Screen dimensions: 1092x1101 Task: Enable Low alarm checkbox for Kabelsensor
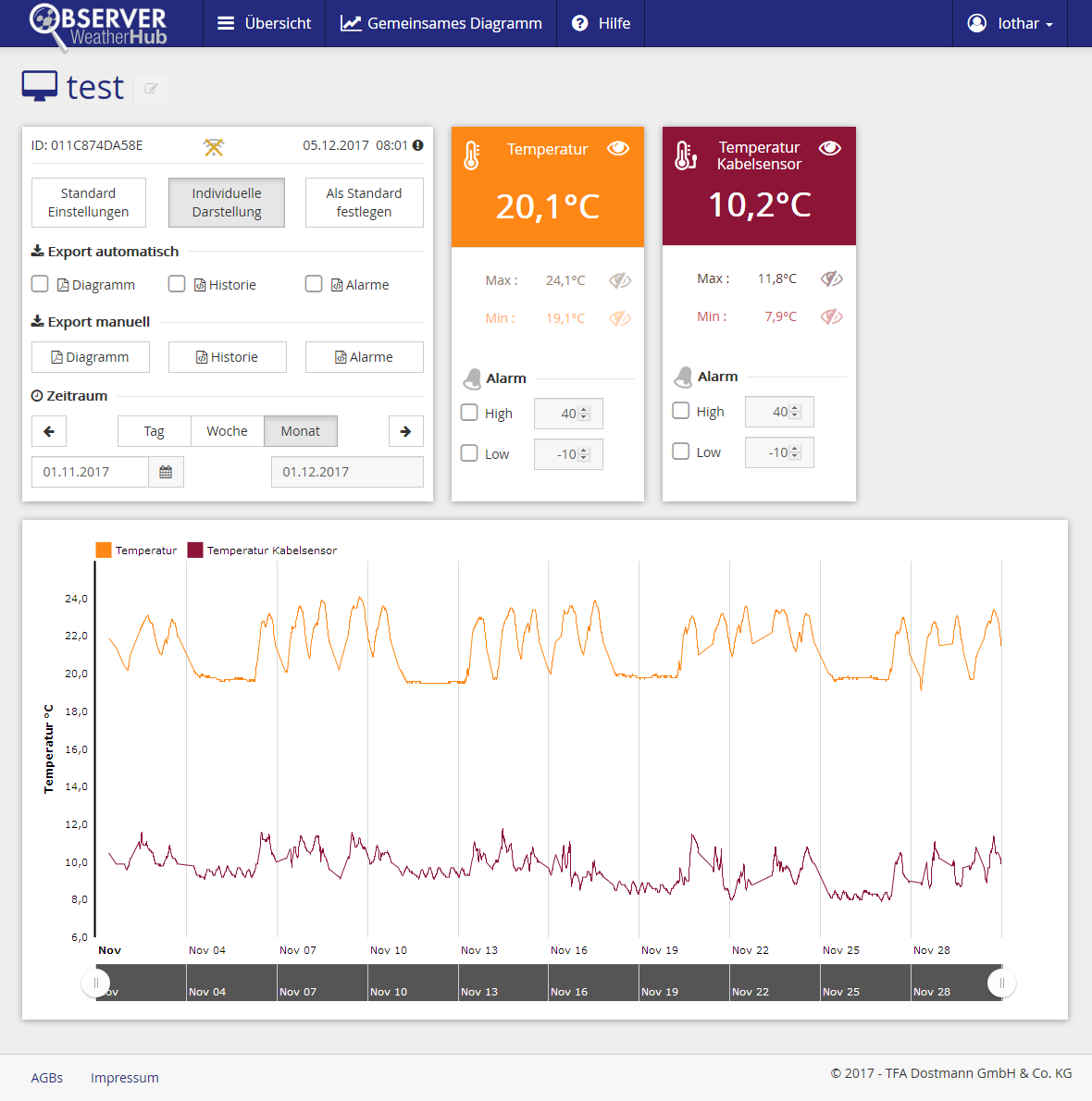[681, 452]
